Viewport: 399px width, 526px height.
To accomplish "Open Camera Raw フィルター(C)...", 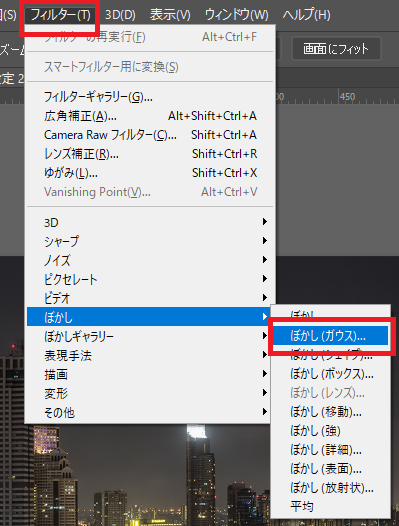I will tap(150, 135).
